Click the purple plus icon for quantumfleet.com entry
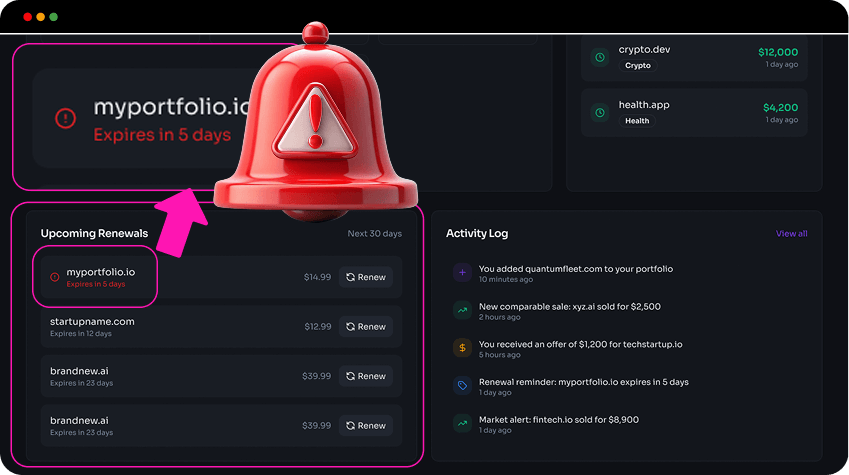 tap(462, 272)
